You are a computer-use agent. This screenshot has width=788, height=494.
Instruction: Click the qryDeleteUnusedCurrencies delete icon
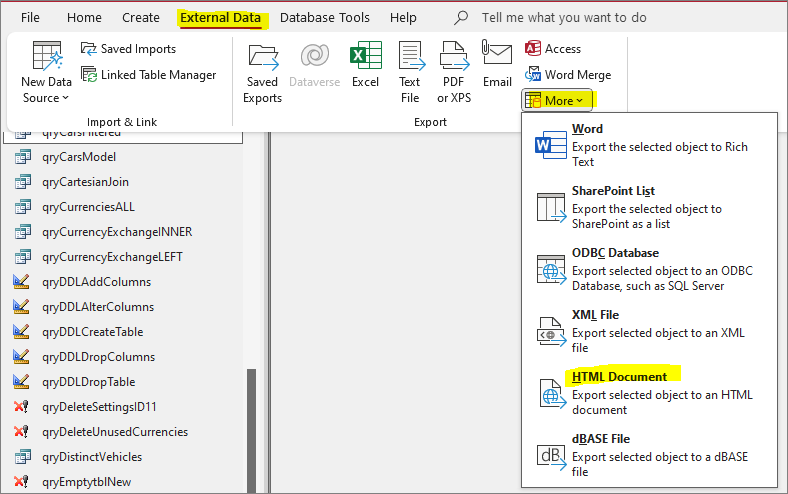pos(22,432)
